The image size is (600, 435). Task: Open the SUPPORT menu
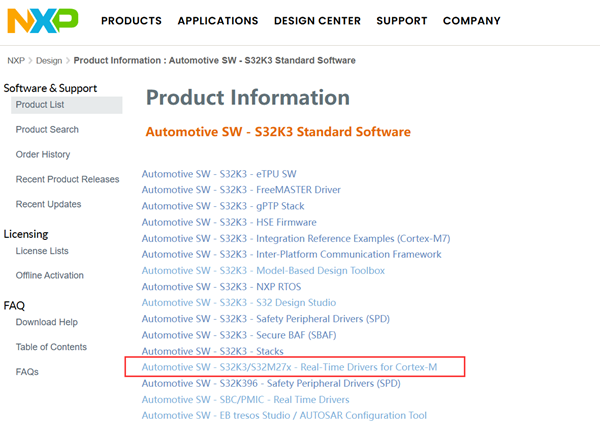click(x=402, y=21)
